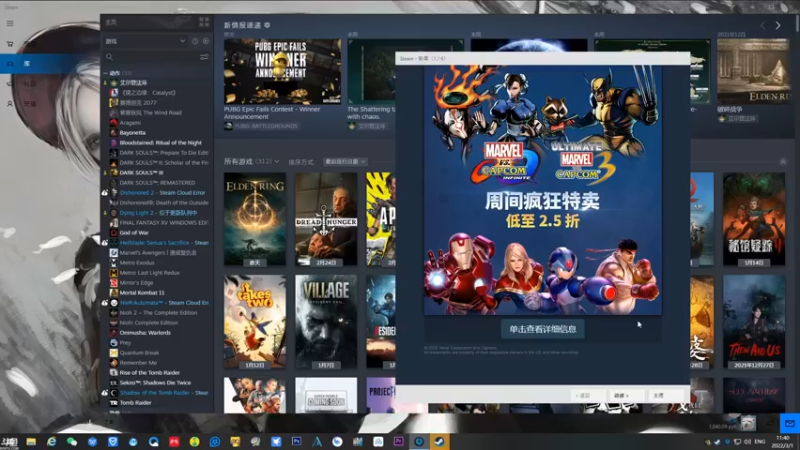This screenshot has width=800, height=450.
Task: Open Community via the megaphone icon
Action: click(9, 84)
